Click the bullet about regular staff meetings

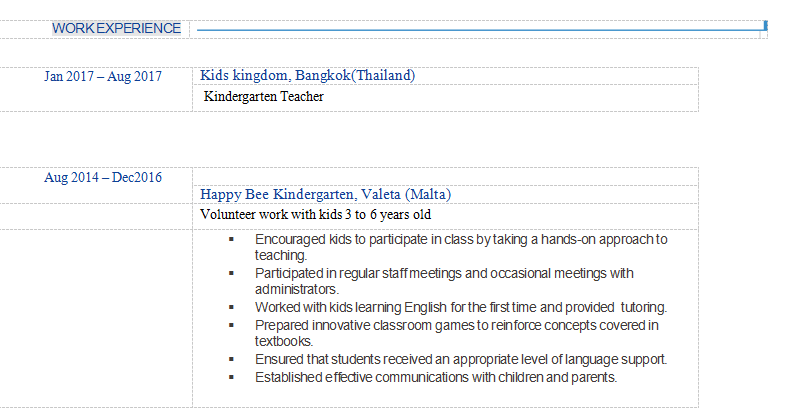(444, 273)
